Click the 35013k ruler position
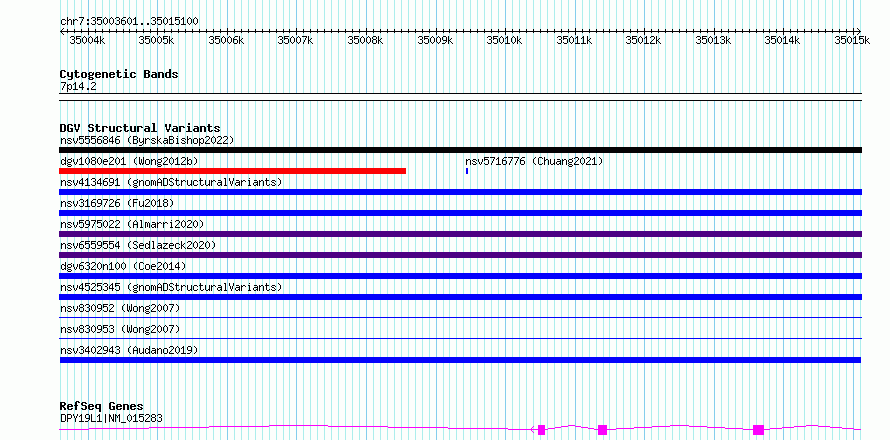The width and height of the screenshot is (890, 440). [x=713, y=40]
